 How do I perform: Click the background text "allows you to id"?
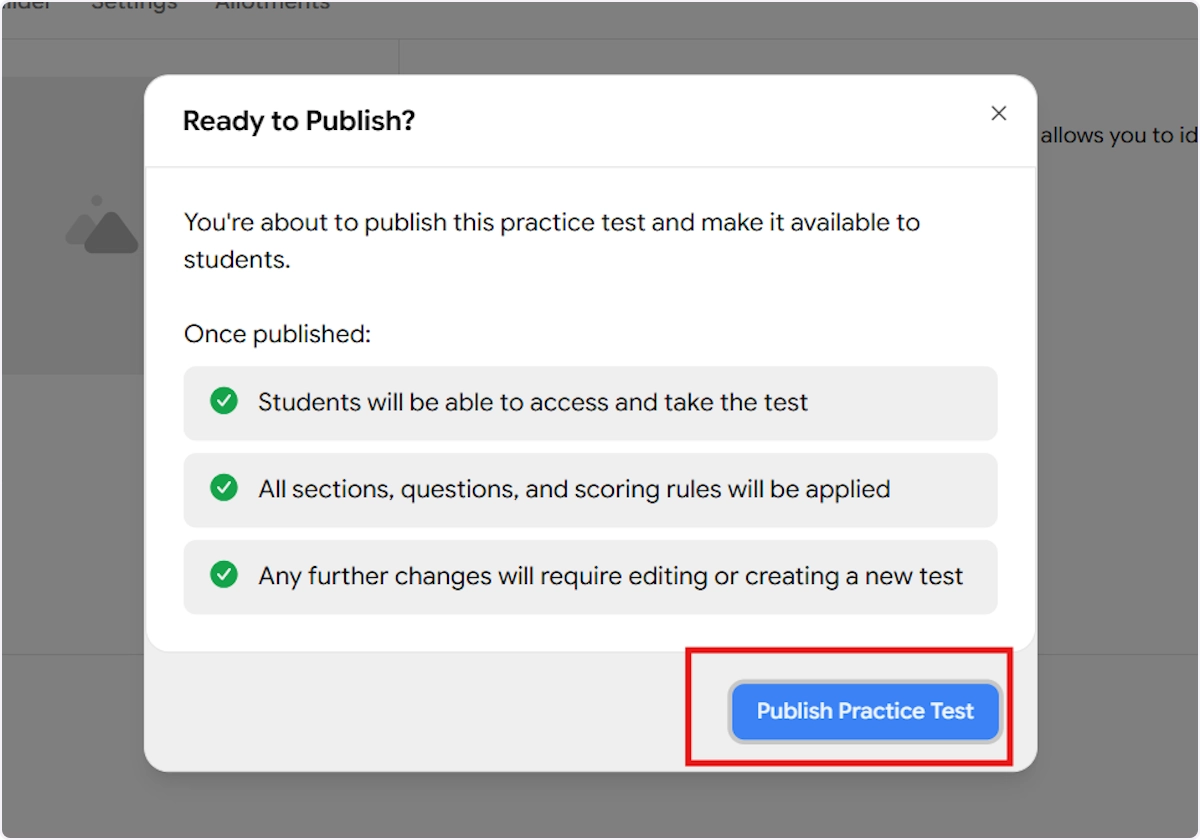tap(1118, 136)
